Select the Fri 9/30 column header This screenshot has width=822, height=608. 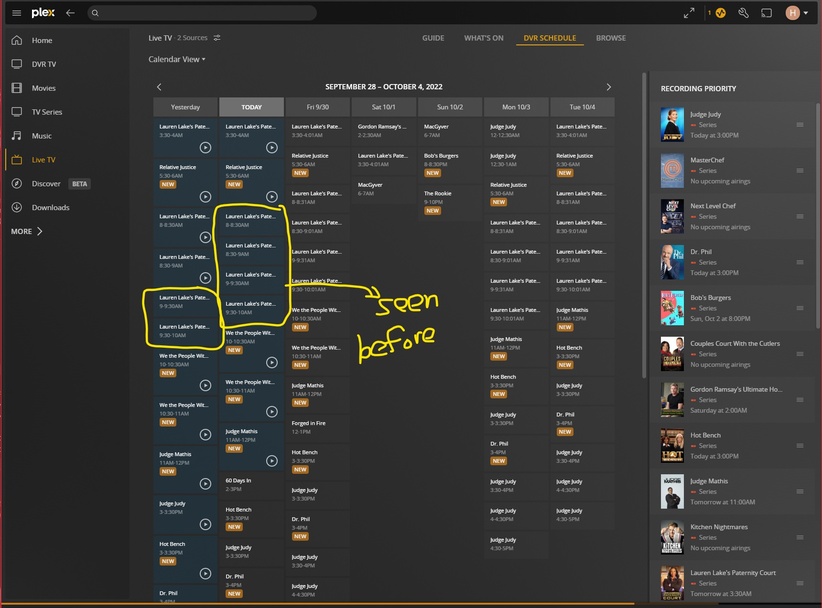(318, 107)
